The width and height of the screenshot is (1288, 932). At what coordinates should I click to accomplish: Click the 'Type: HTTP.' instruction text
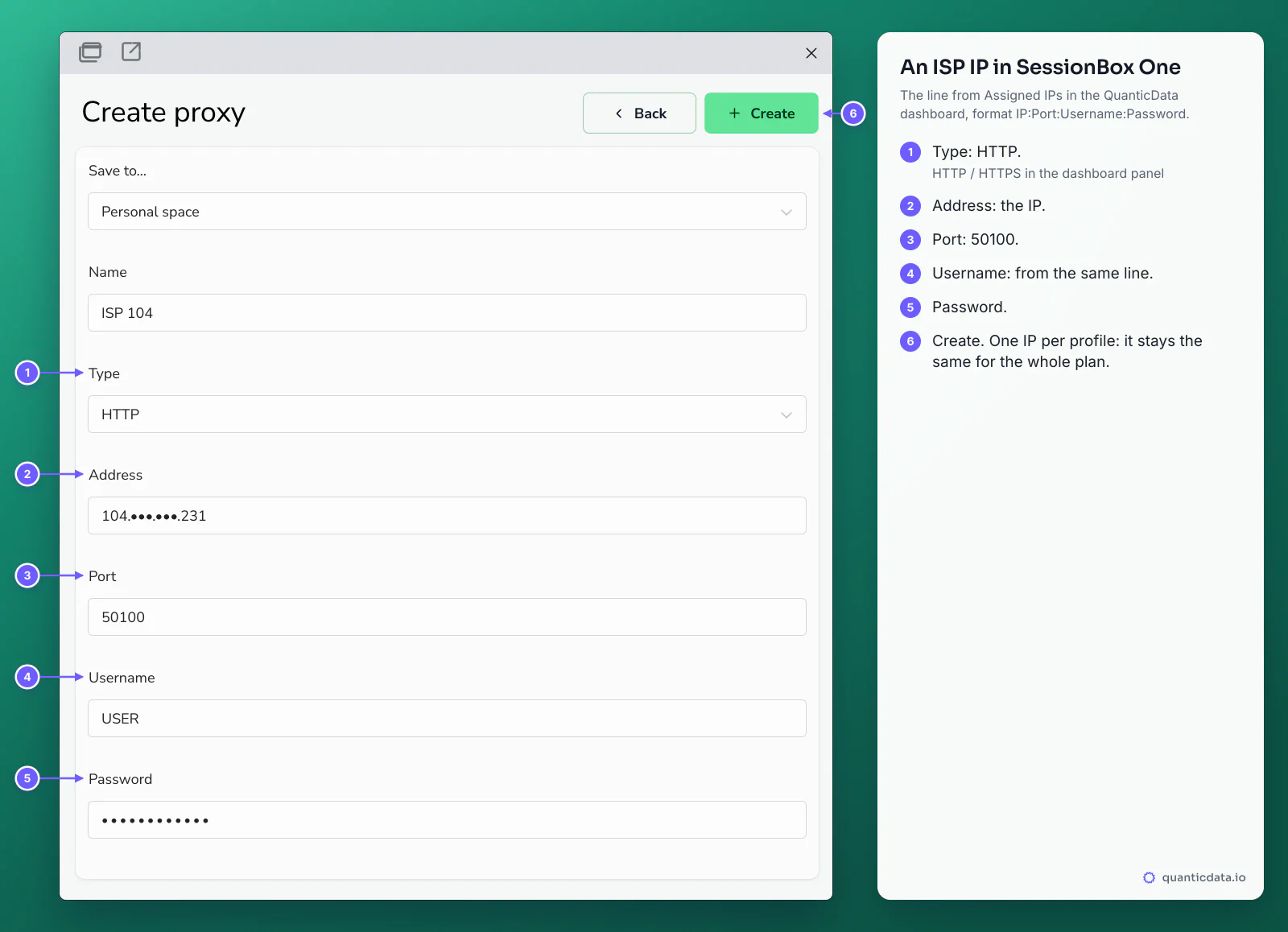[x=976, y=151]
